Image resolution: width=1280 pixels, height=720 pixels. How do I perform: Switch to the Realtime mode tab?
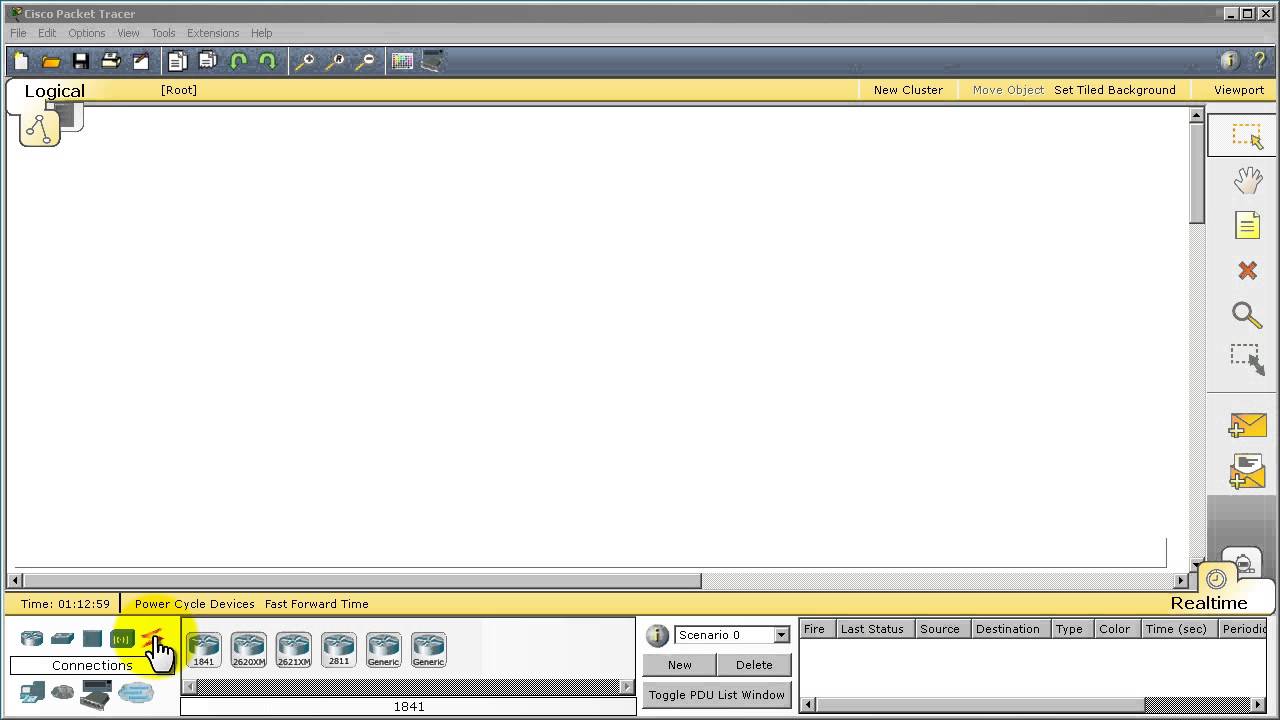(x=1209, y=603)
